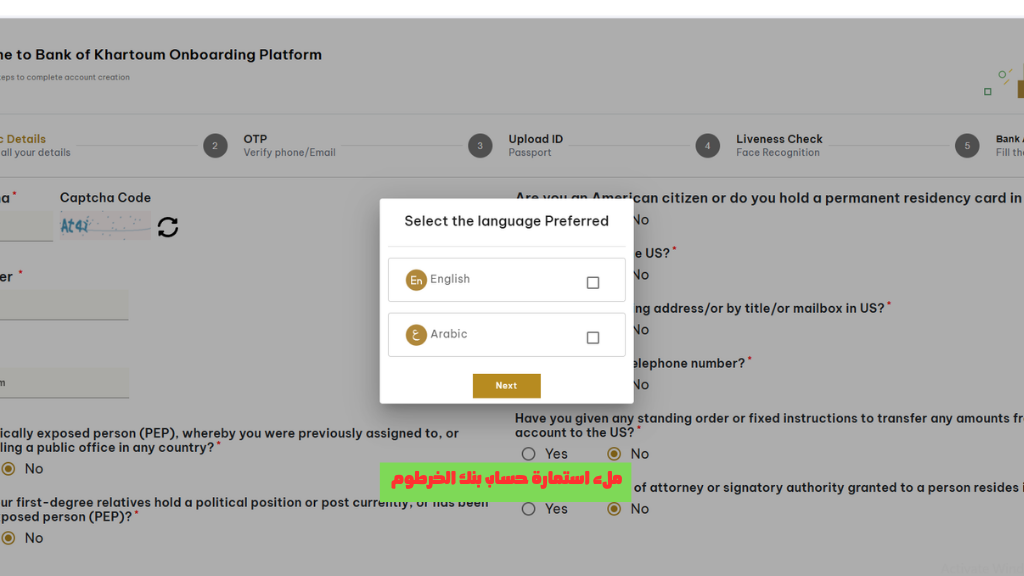Viewport: 1024px width, 576px height.
Task: Tick the English language checkbox
Action: [592, 283]
